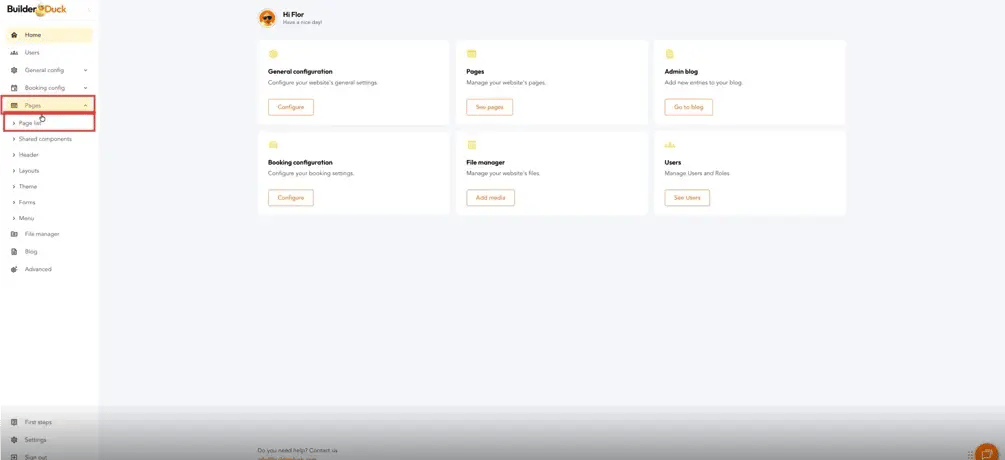
Task: Click the Blog document icon in sidebar
Action: 14,252
